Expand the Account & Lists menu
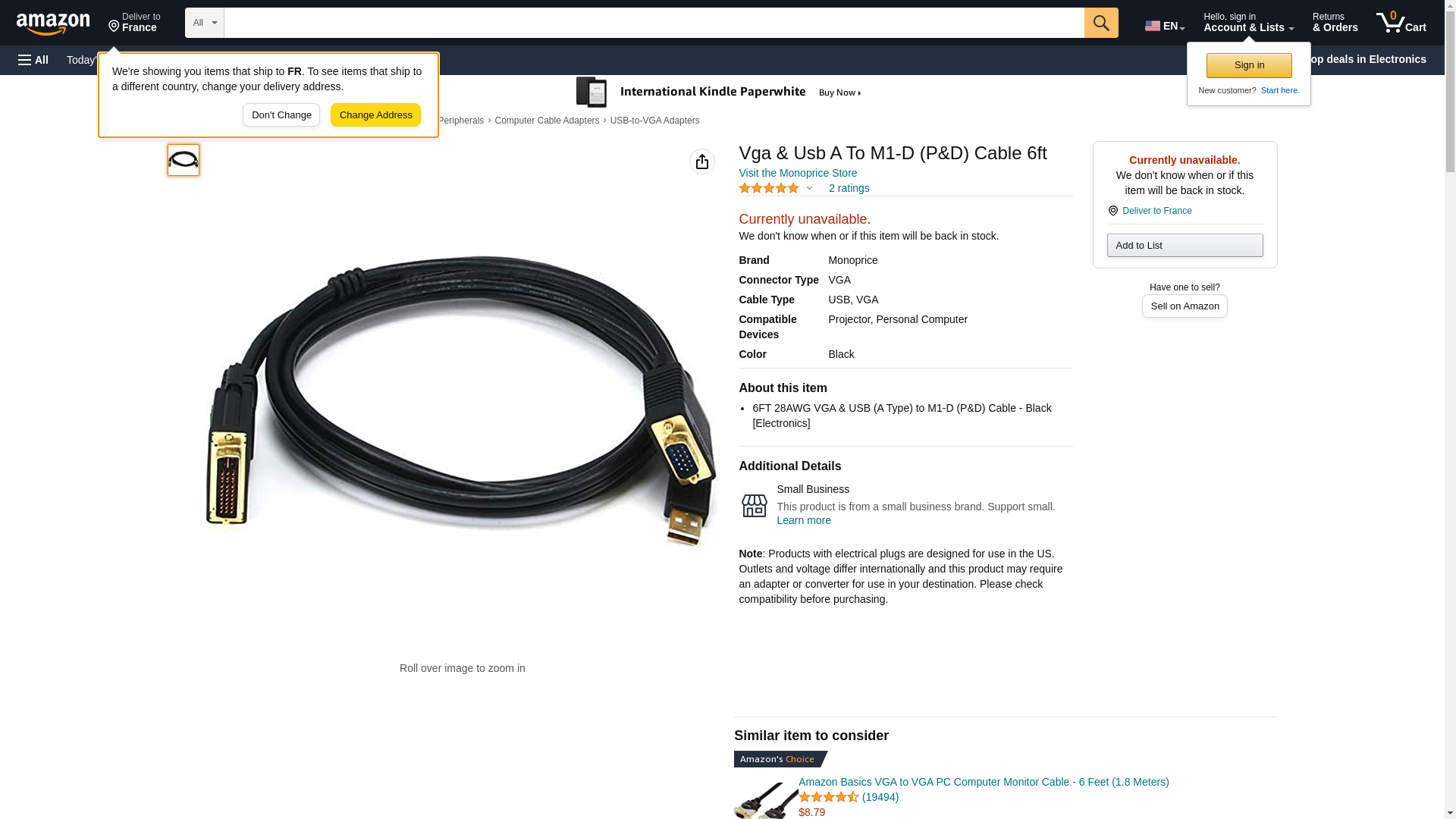This screenshot has width=1456, height=819. [x=1248, y=23]
